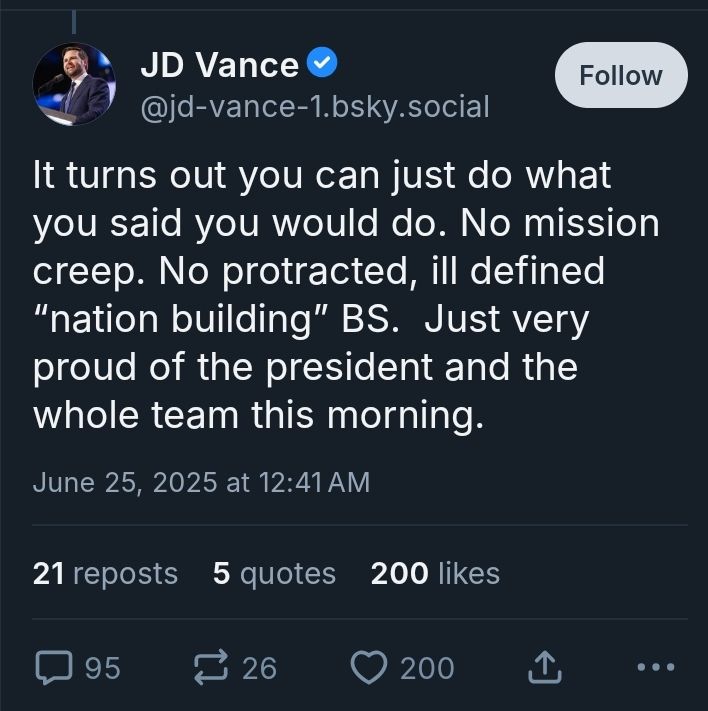The width and height of the screenshot is (708, 711).
Task: Click the blue verified checkmark badge
Action: click(322, 62)
